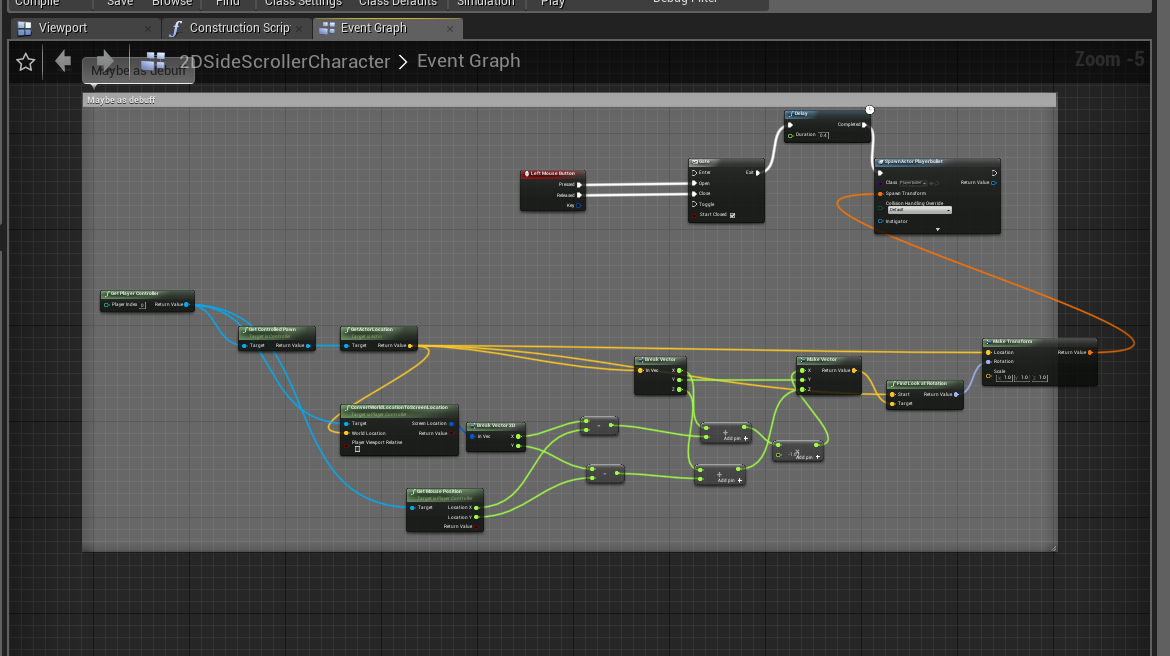
Task: Click the Delay node's Duration value field
Action: click(x=823, y=135)
